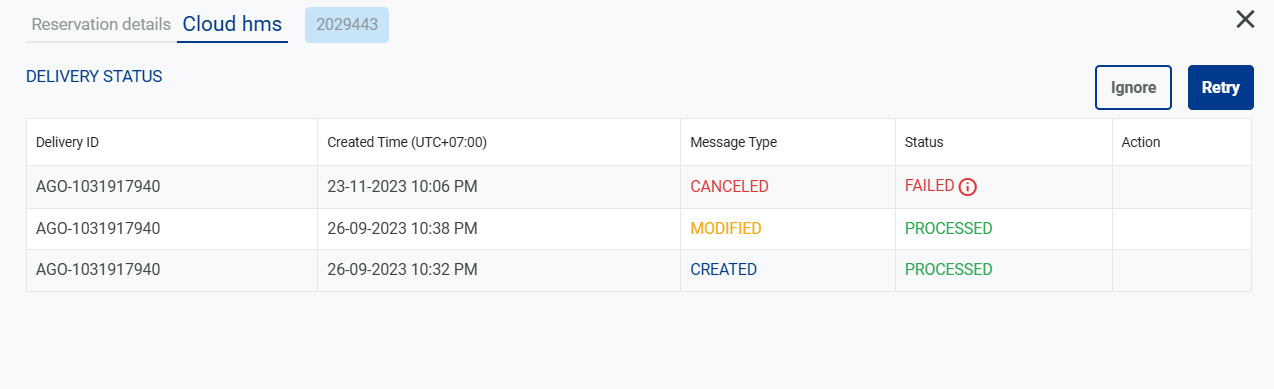Click the DELIVERY STATUS heading
1274x389 pixels.
[94, 76]
